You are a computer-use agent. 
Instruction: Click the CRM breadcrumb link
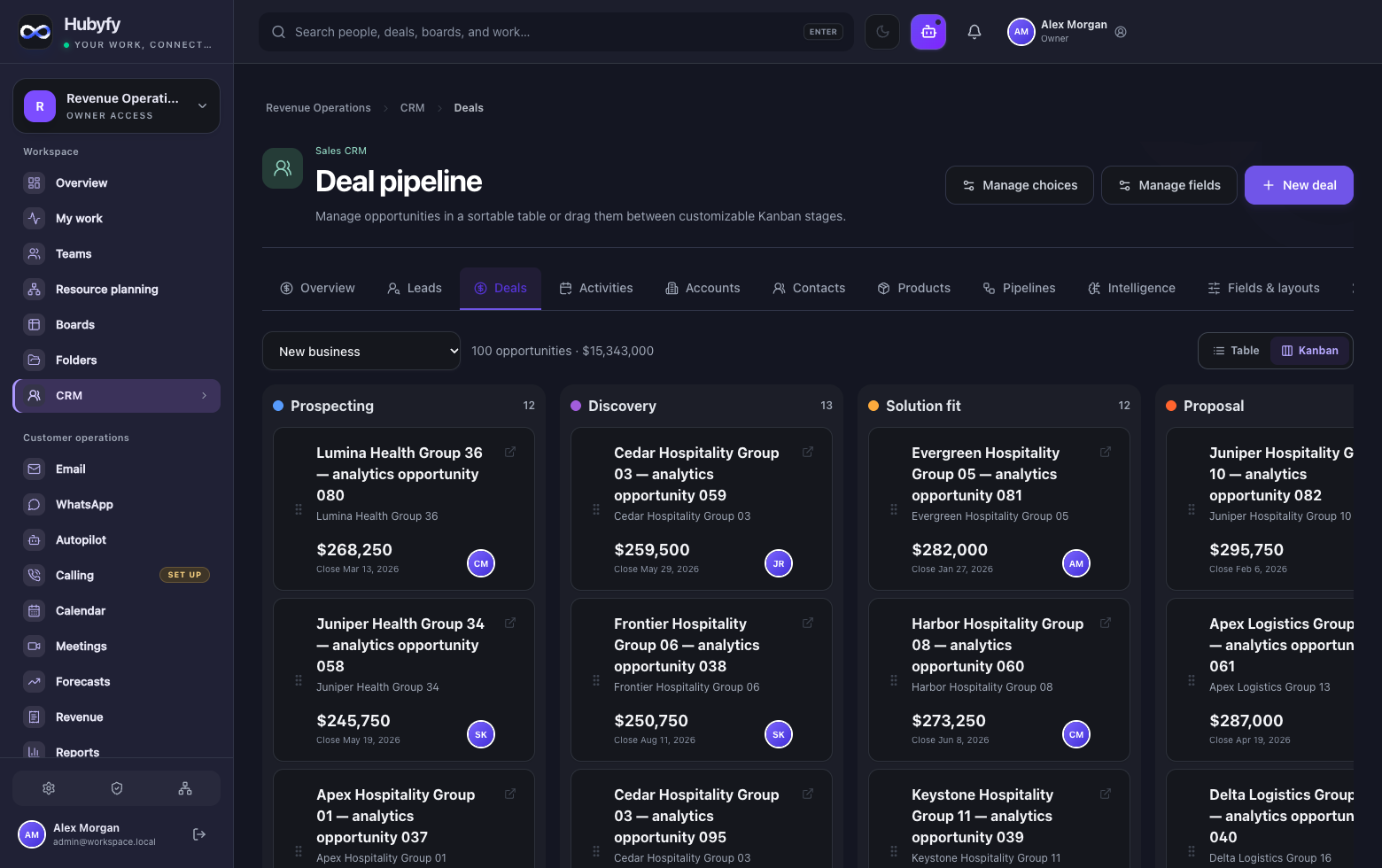tap(412, 108)
